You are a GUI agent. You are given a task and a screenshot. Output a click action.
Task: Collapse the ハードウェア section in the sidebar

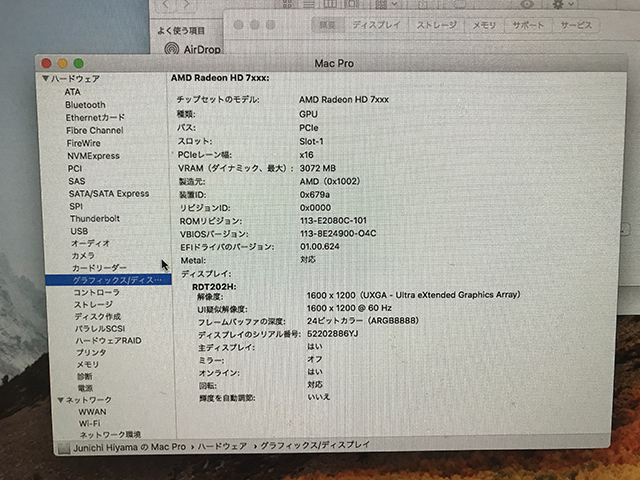pos(45,78)
